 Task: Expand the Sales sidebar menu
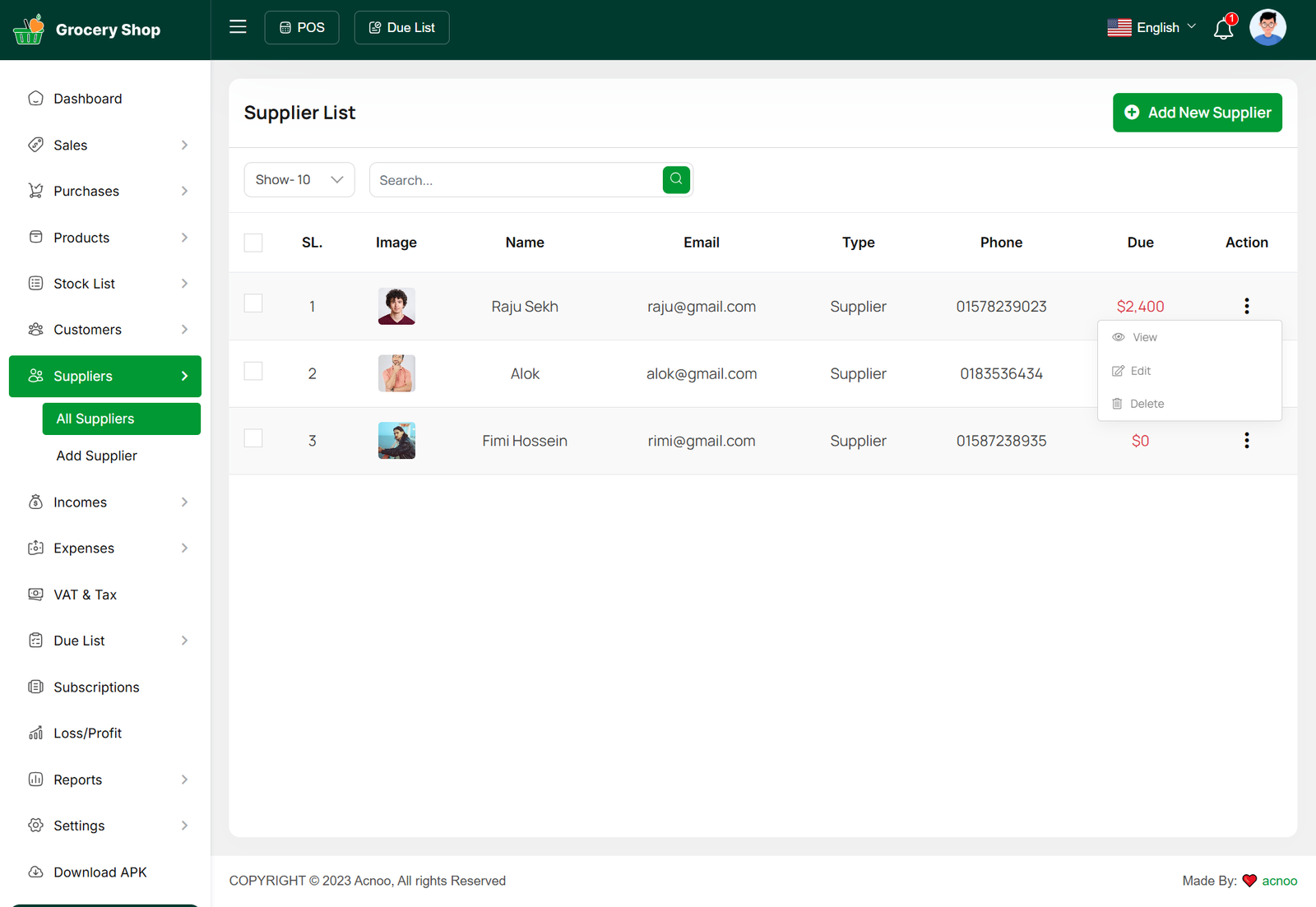click(105, 146)
